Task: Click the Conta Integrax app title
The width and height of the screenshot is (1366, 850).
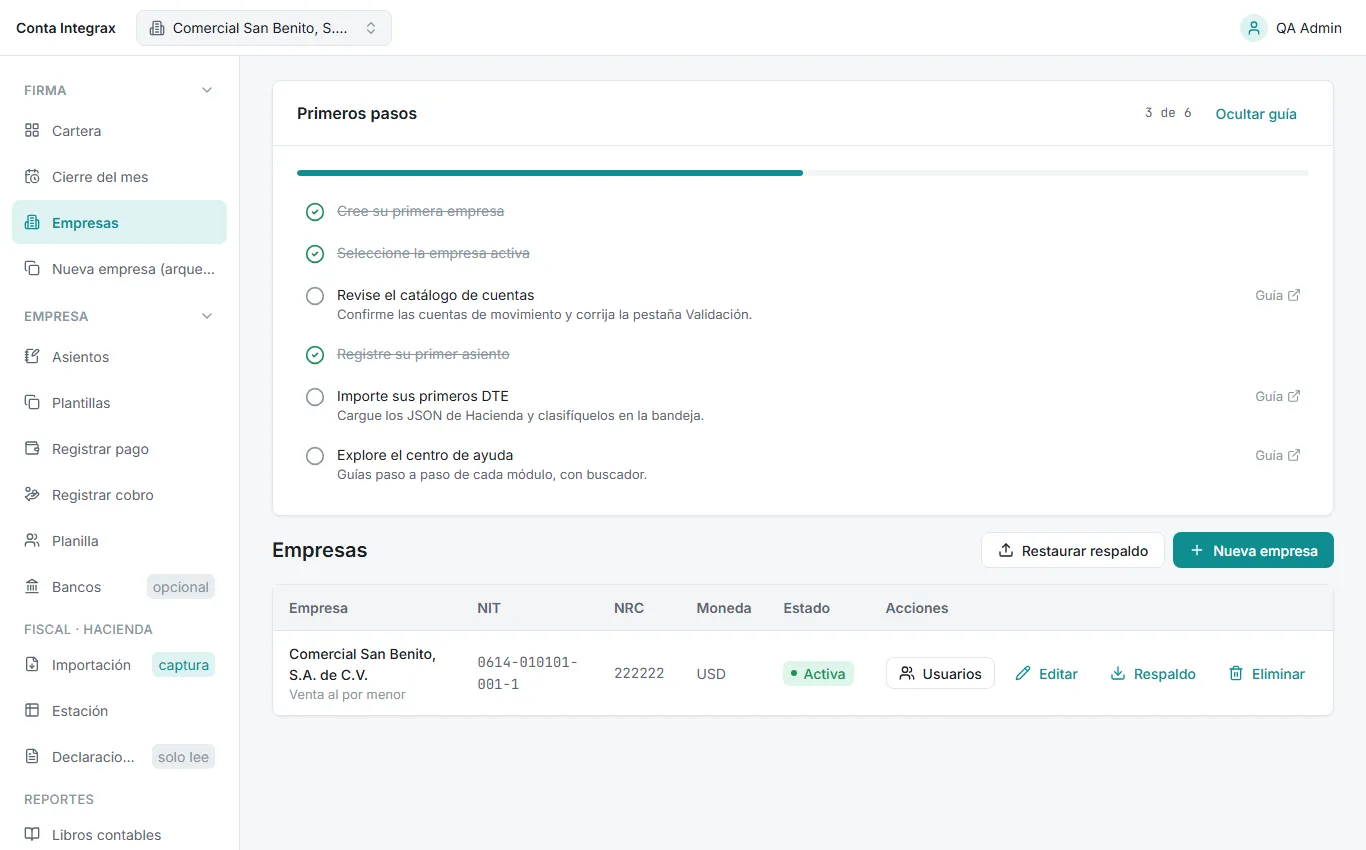Action: (x=66, y=28)
